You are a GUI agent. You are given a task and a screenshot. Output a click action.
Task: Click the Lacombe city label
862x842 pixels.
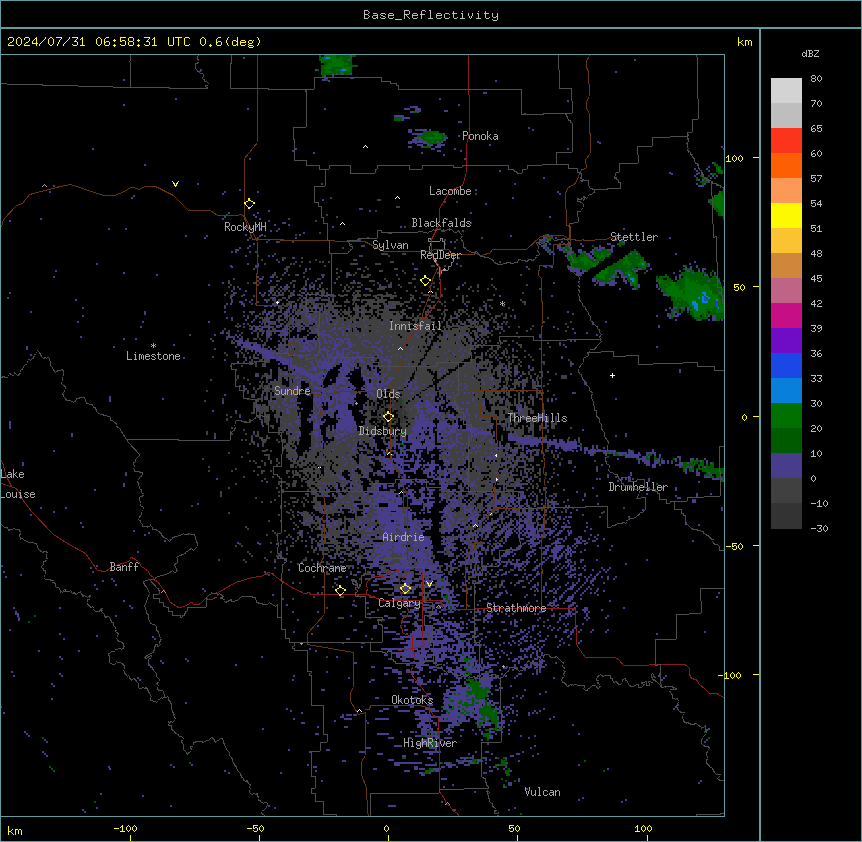click(450, 191)
